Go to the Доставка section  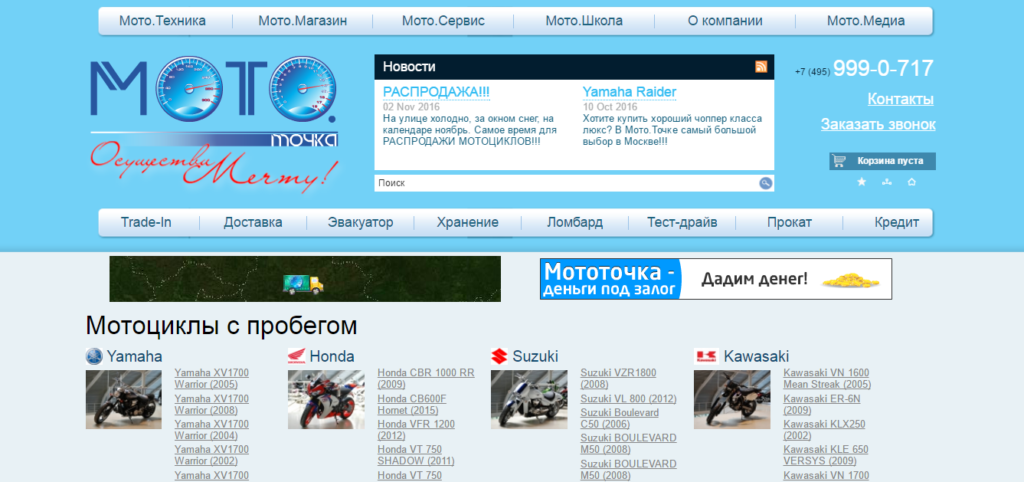tap(253, 222)
